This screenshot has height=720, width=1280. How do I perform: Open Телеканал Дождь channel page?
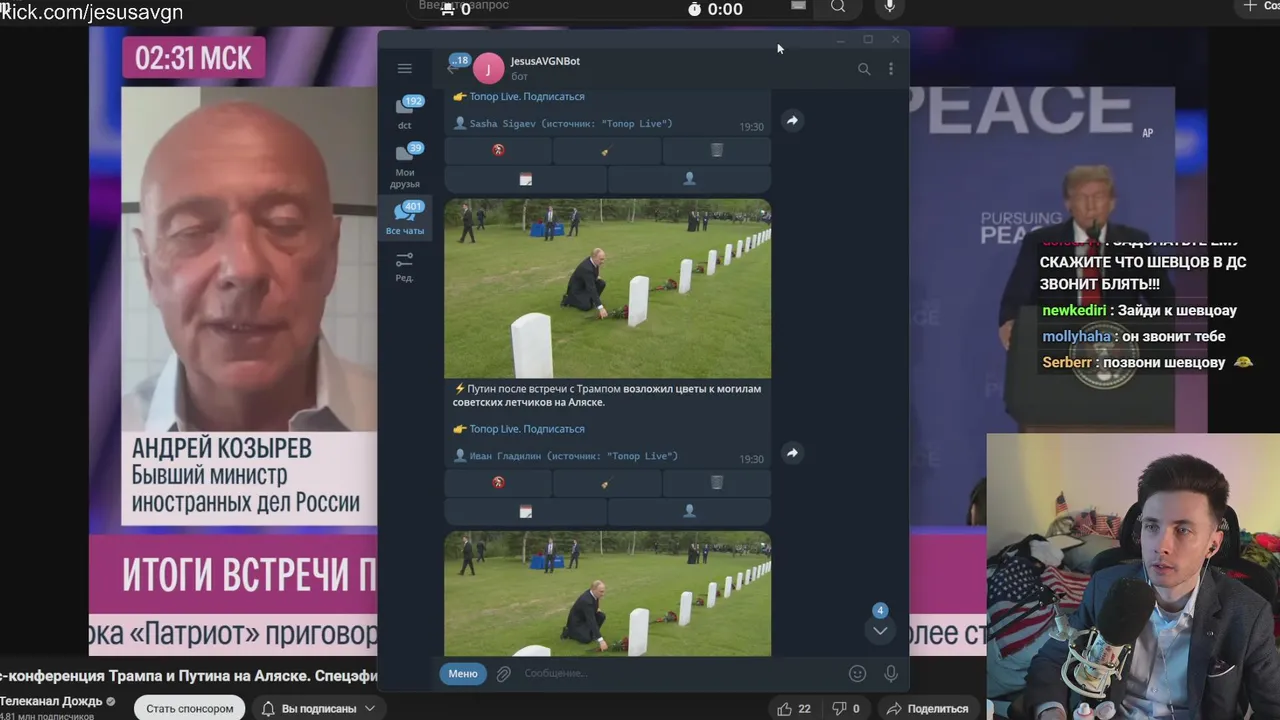[x=50, y=701]
